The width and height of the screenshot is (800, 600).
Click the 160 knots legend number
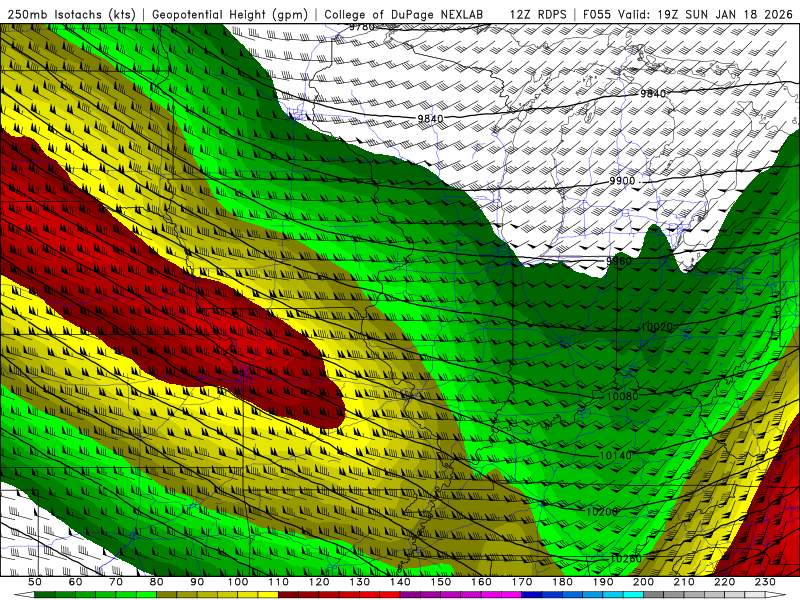[481, 582]
